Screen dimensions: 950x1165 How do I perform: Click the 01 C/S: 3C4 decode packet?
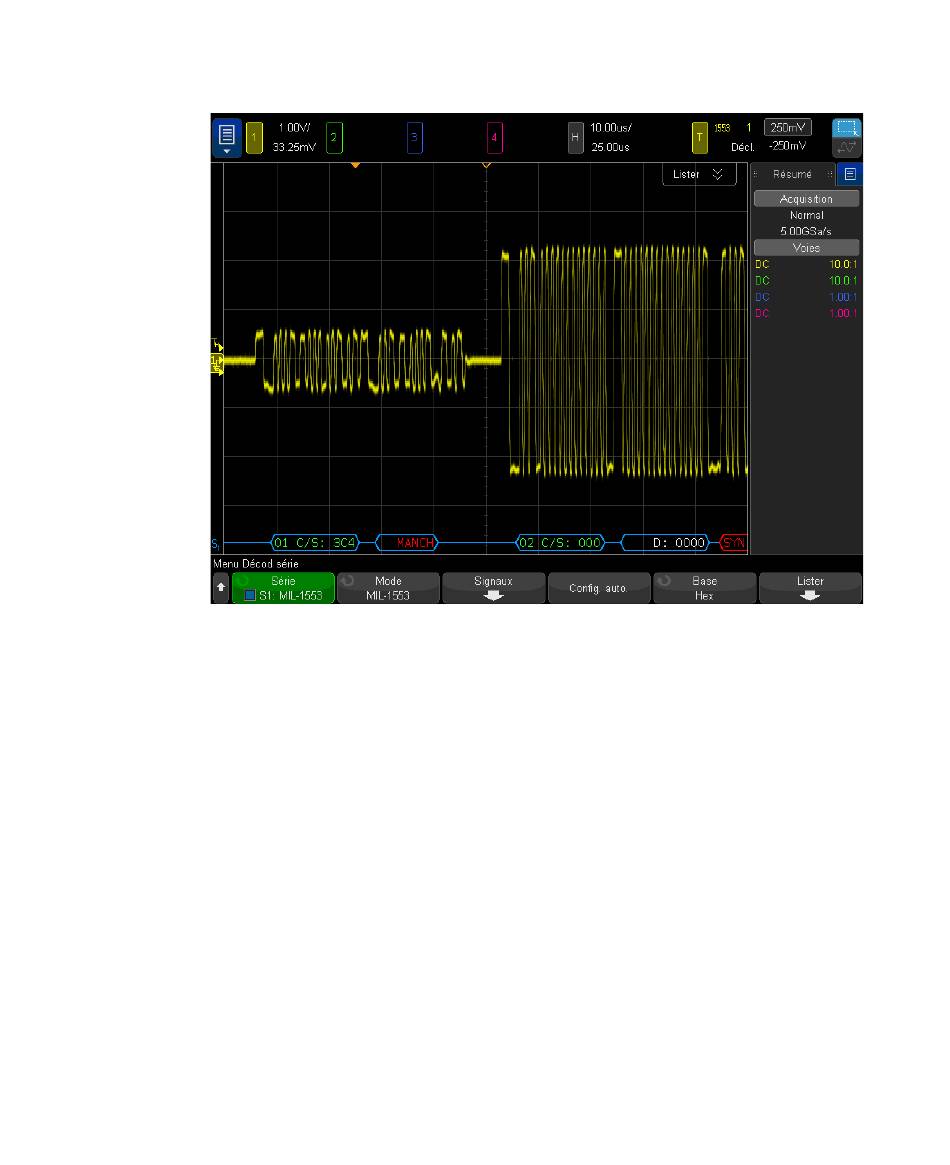(315, 543)
